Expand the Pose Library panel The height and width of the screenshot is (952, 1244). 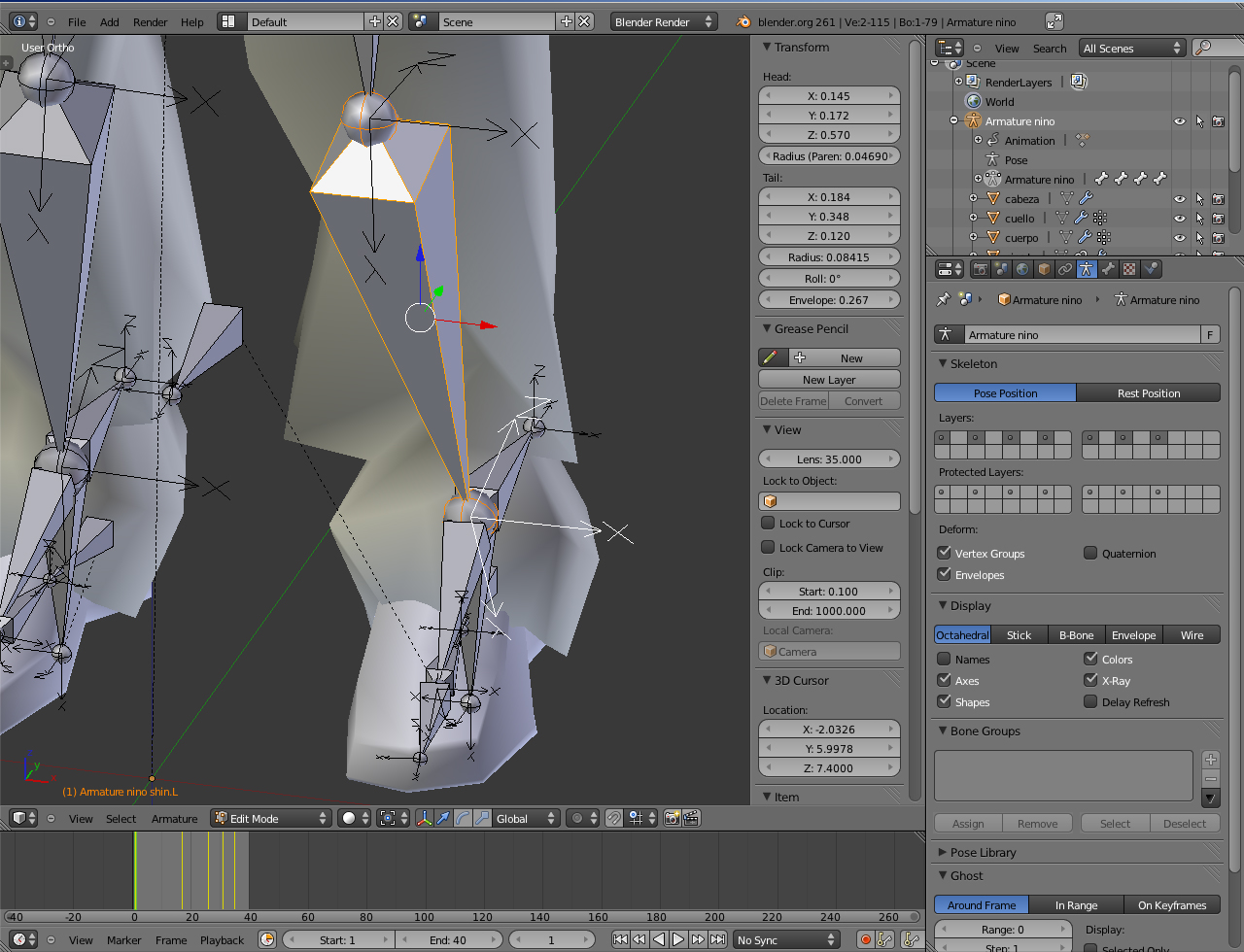click(983, 852)
